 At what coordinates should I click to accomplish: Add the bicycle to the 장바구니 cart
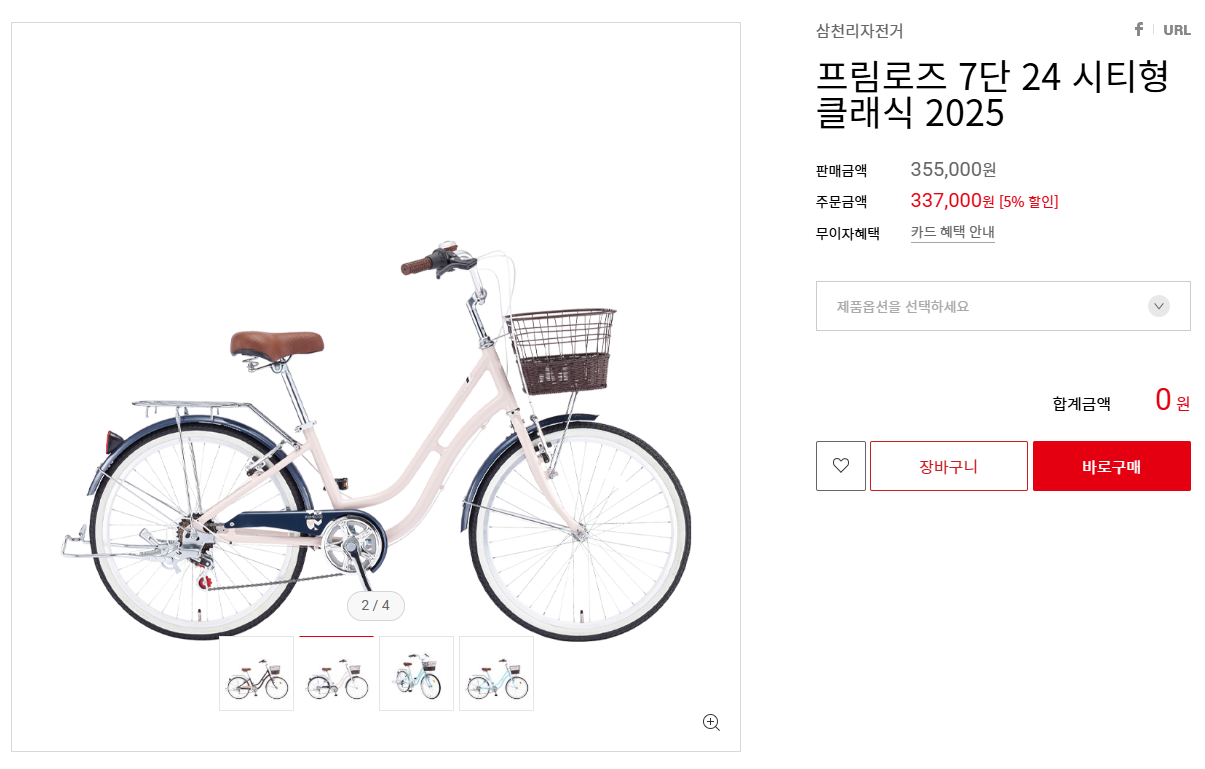[x=948, y=466]
